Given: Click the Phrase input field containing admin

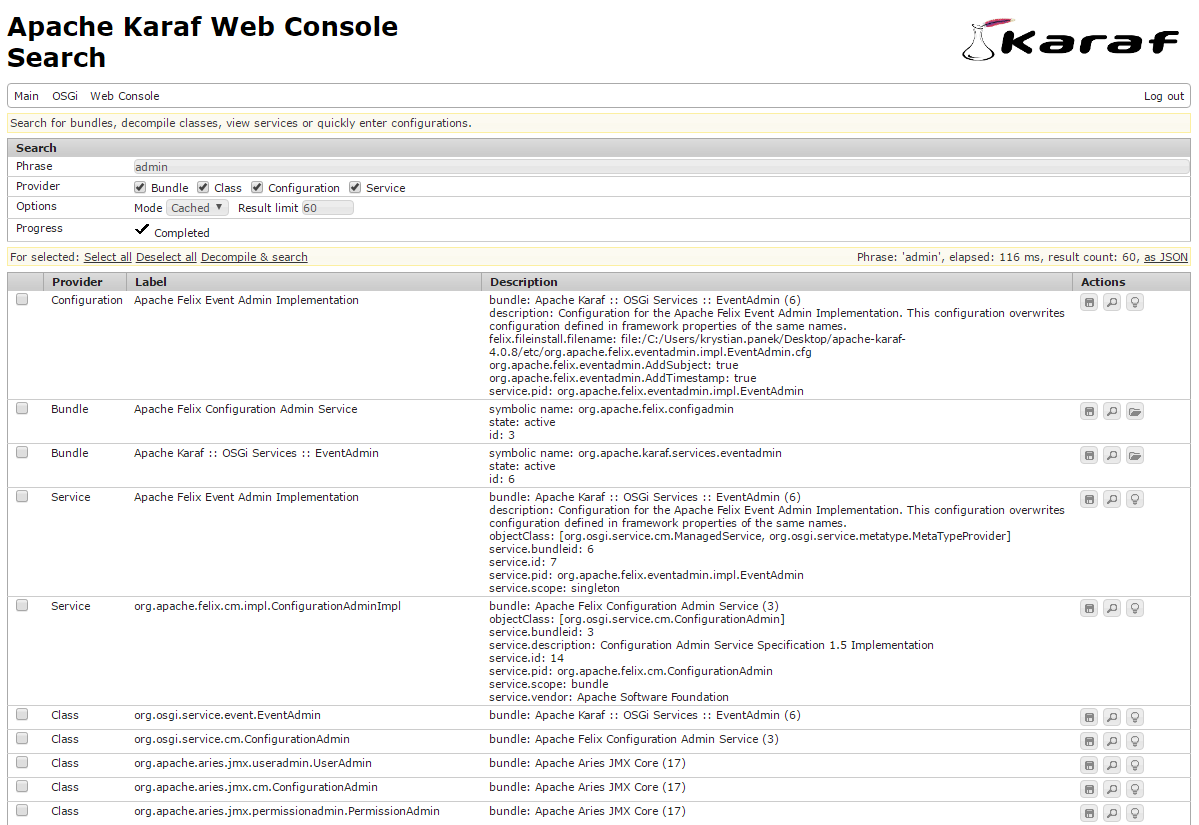Looking at the screenshot, I should [661, 167].
